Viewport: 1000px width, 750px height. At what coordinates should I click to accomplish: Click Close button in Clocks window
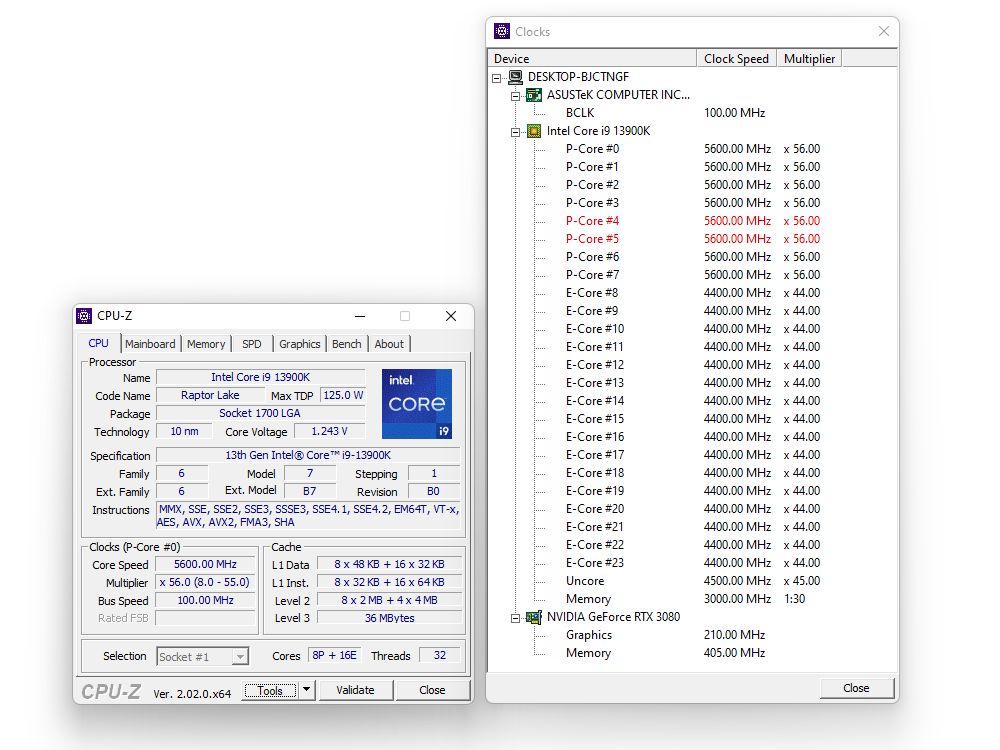pyautogui.click(x=857, y=688)
